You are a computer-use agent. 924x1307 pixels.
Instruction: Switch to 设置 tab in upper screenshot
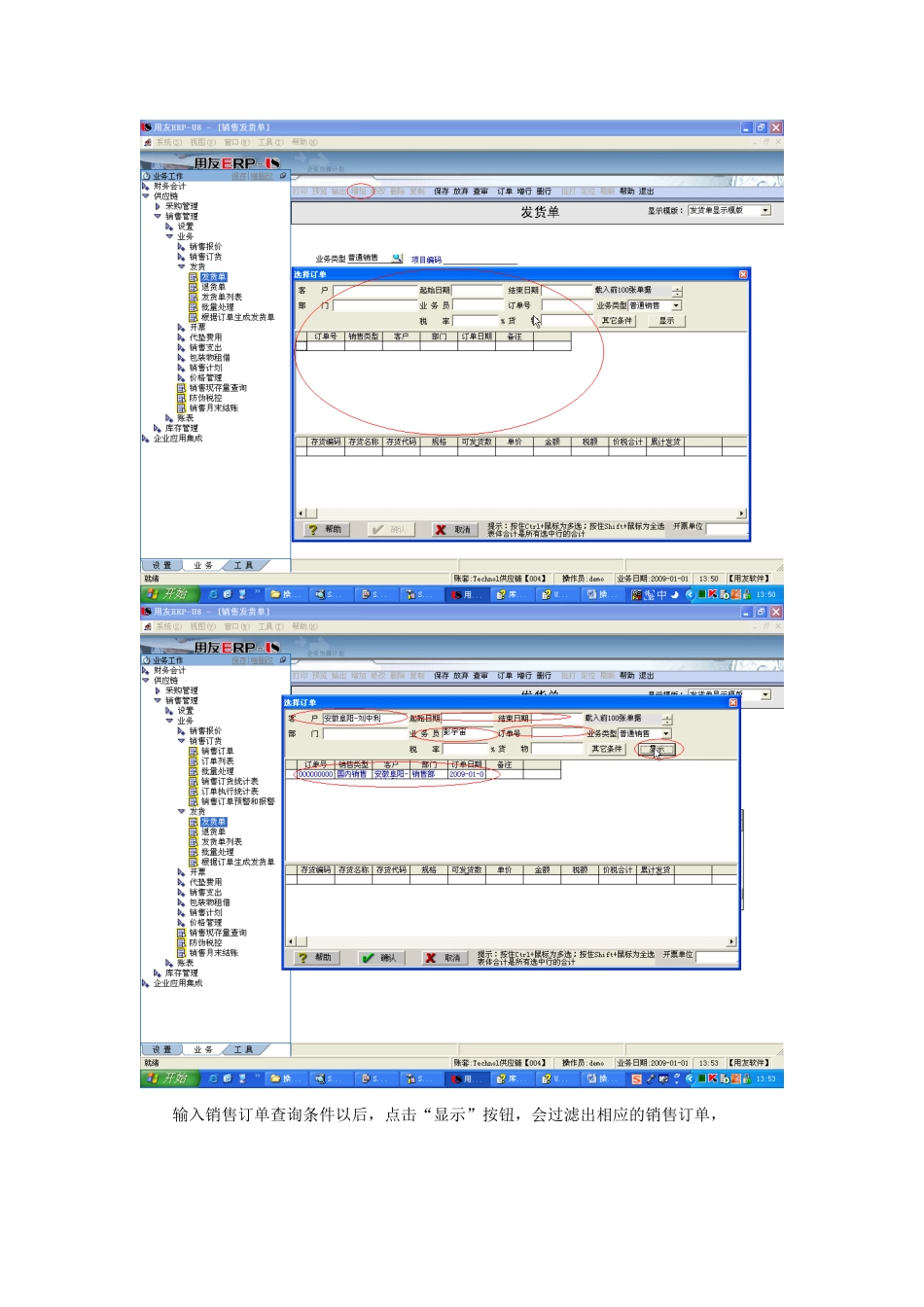pyautogui.click(x=161, y=565)
